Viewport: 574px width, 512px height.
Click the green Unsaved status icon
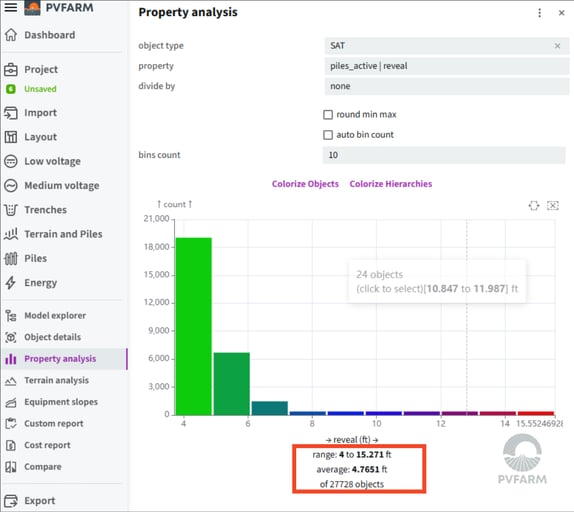tap(11, 89)
